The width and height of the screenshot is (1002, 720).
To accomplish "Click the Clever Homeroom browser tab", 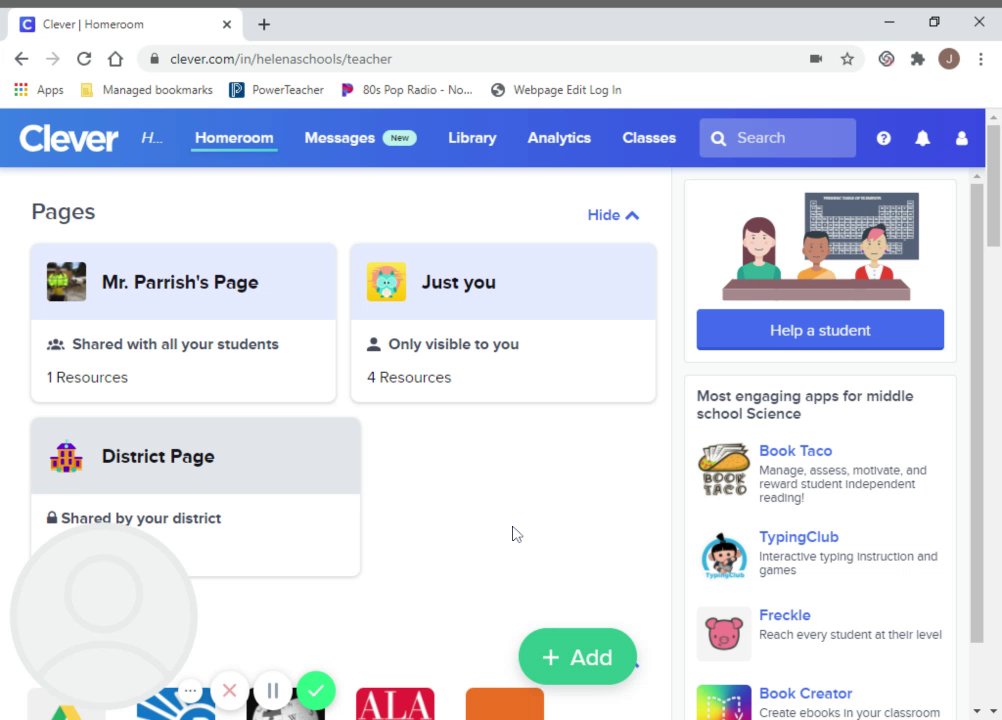I will 125,24.
